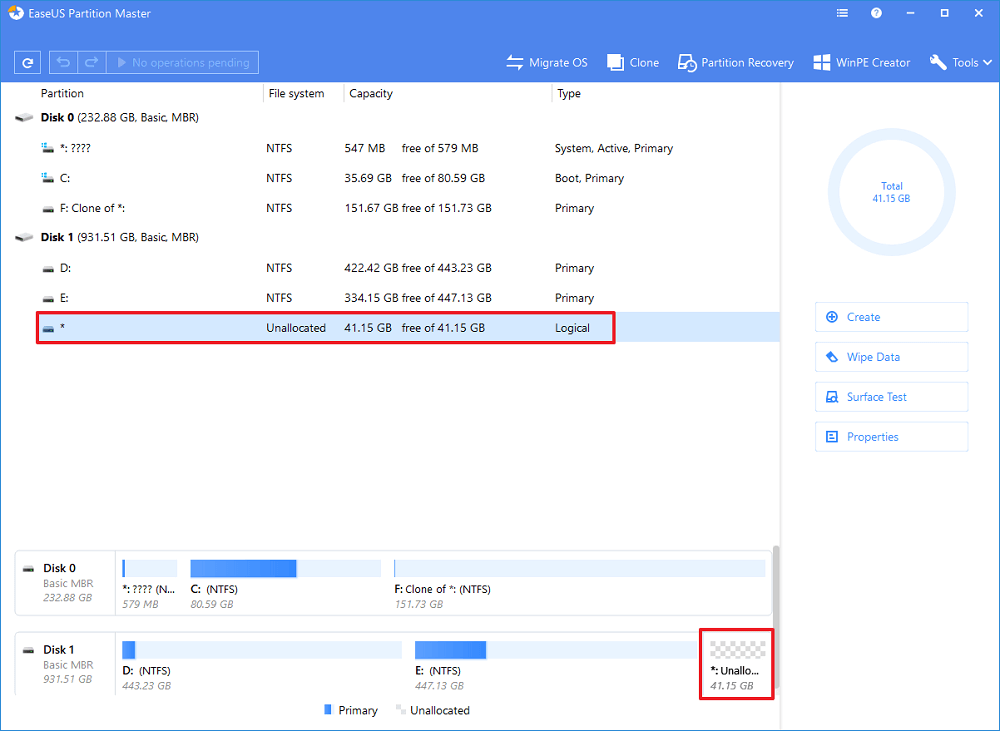Click the redo arrow icon

tap(91, 63)
